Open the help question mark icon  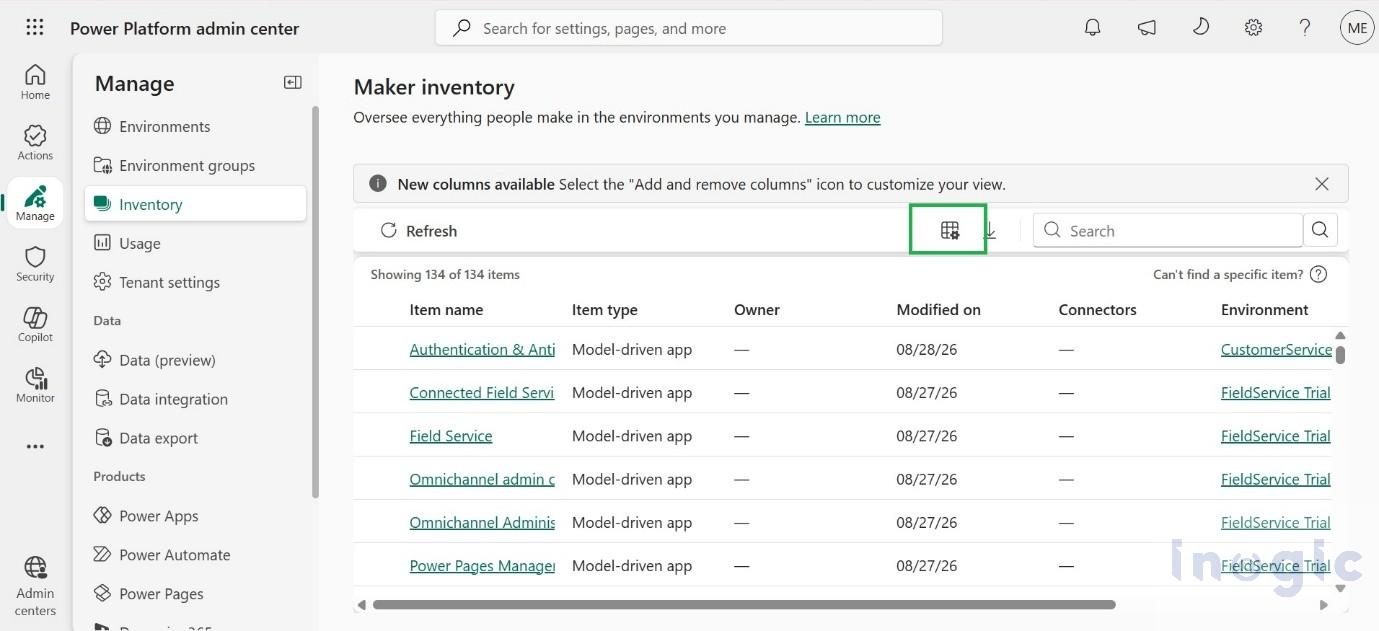[1305, 28]
